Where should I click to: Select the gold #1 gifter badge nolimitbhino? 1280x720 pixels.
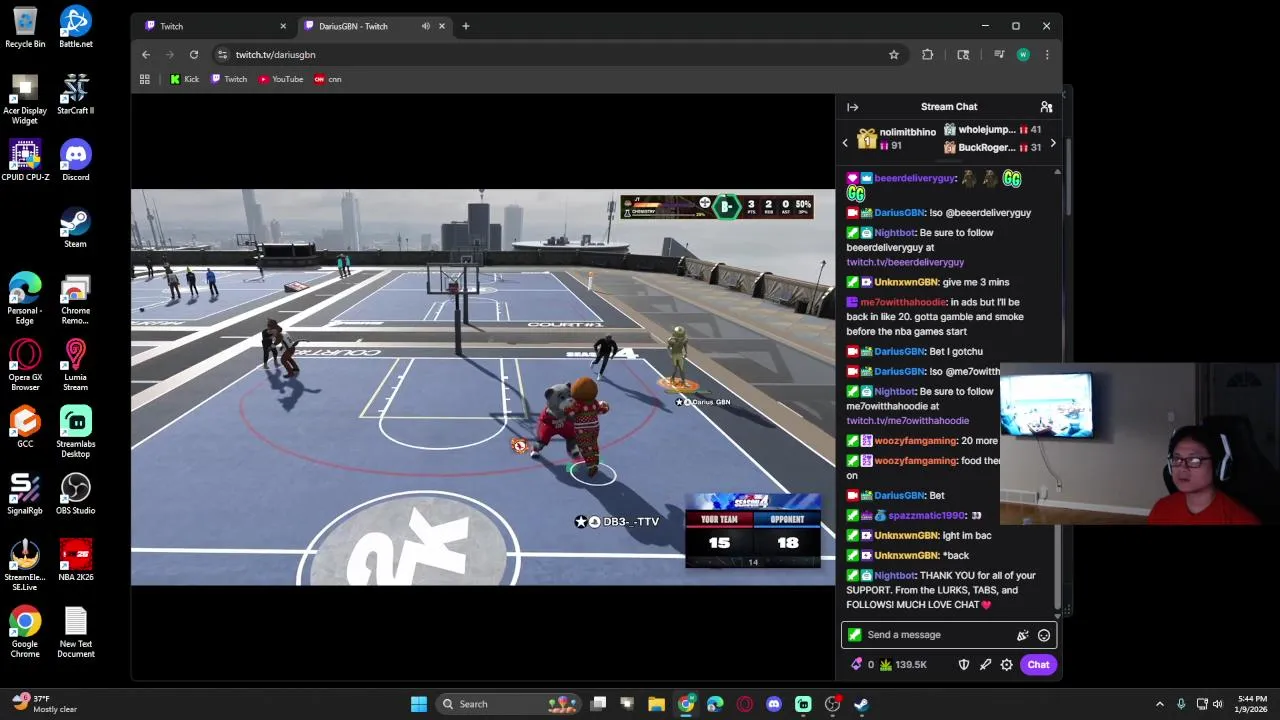(x=866, y=139)
